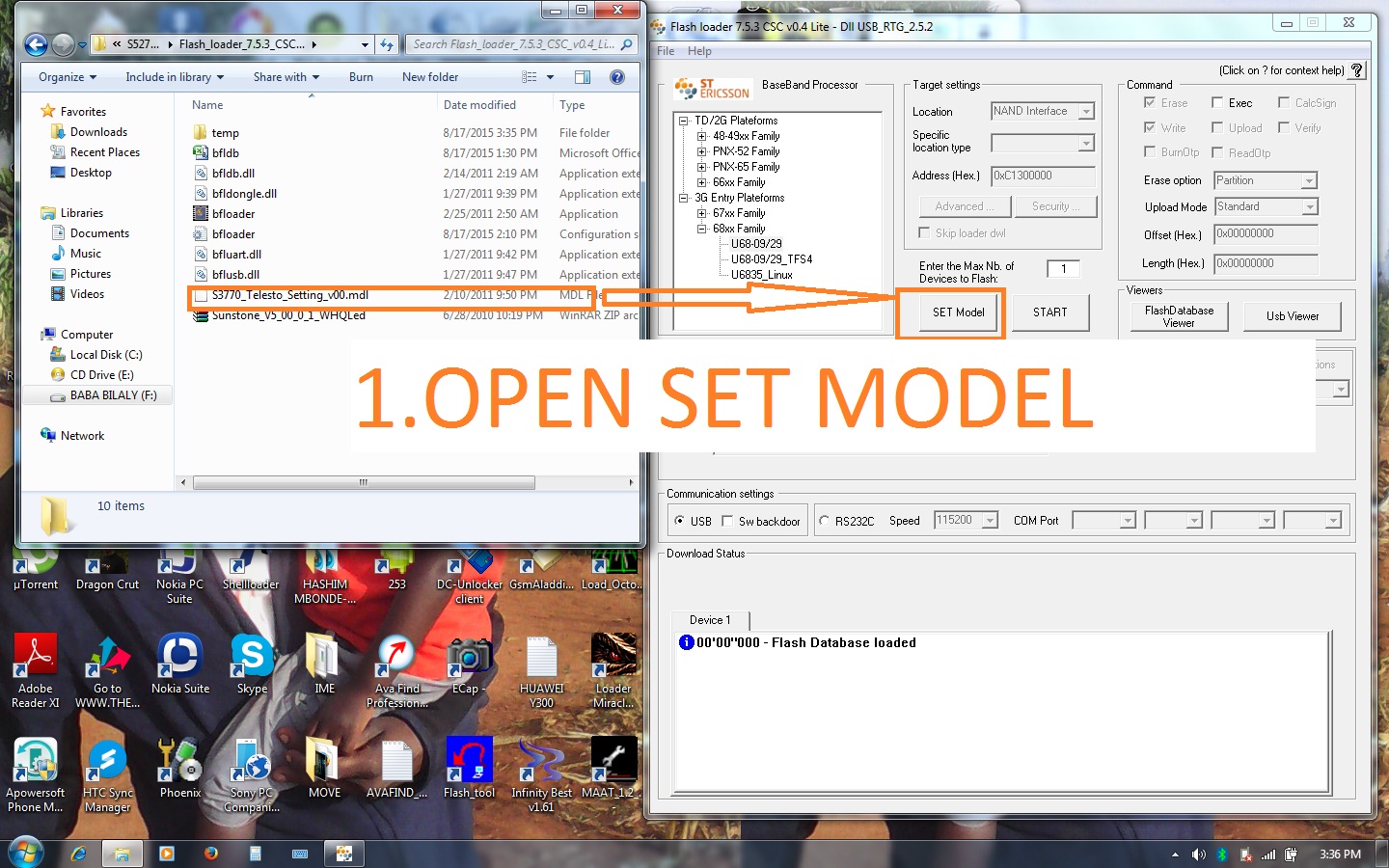Select the Device 1 tab

click(x=710, y=620)
